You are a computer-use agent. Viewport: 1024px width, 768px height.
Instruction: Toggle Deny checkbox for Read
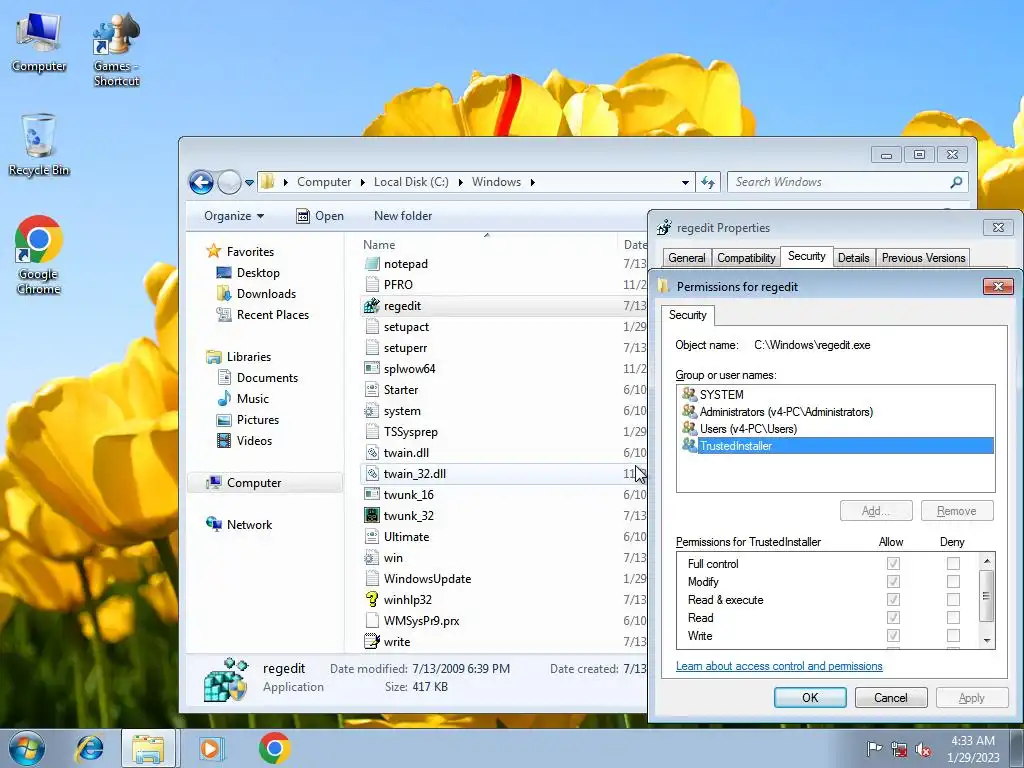coord(953,617)
